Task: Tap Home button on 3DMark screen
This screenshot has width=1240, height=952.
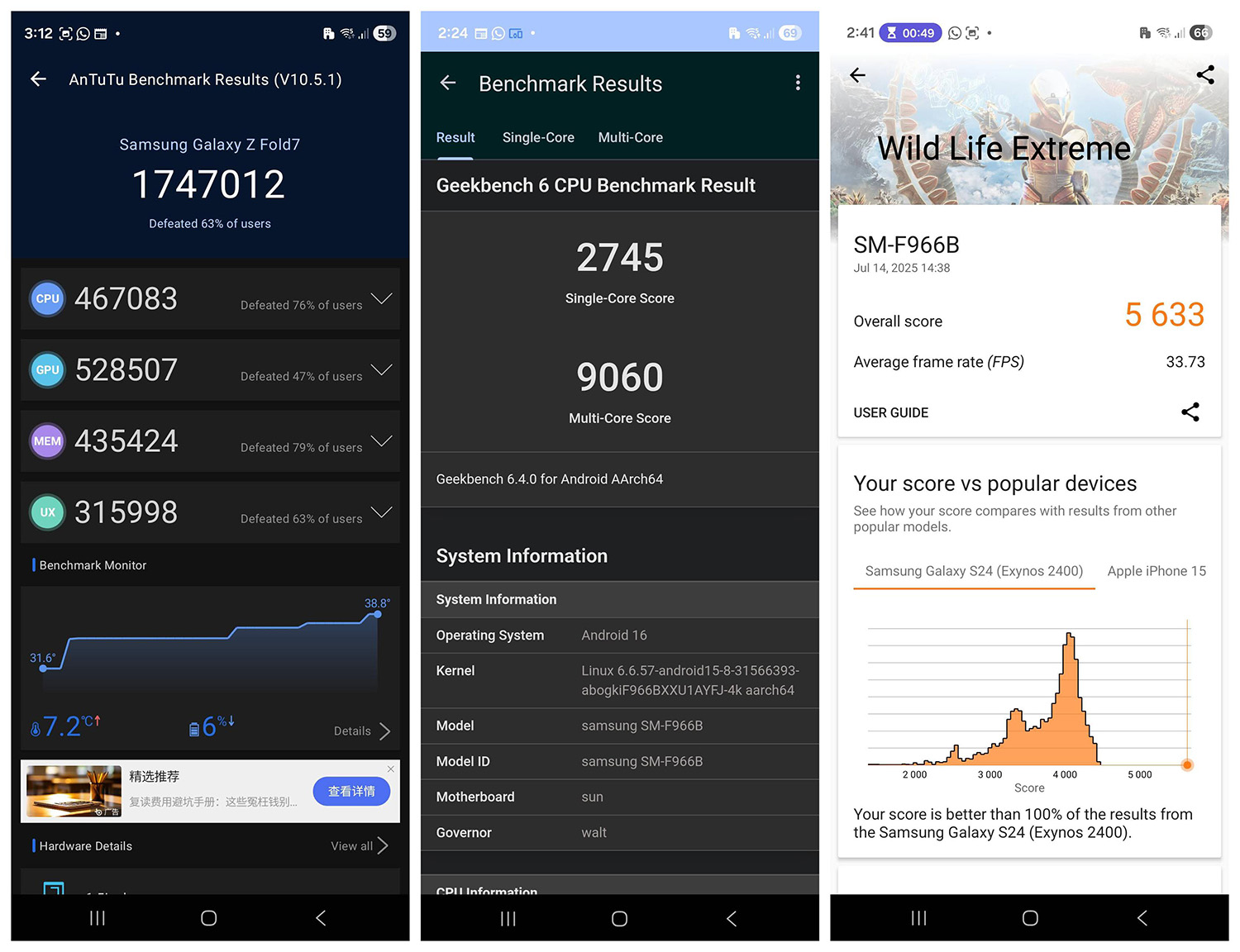Action: coord(1030,918)
